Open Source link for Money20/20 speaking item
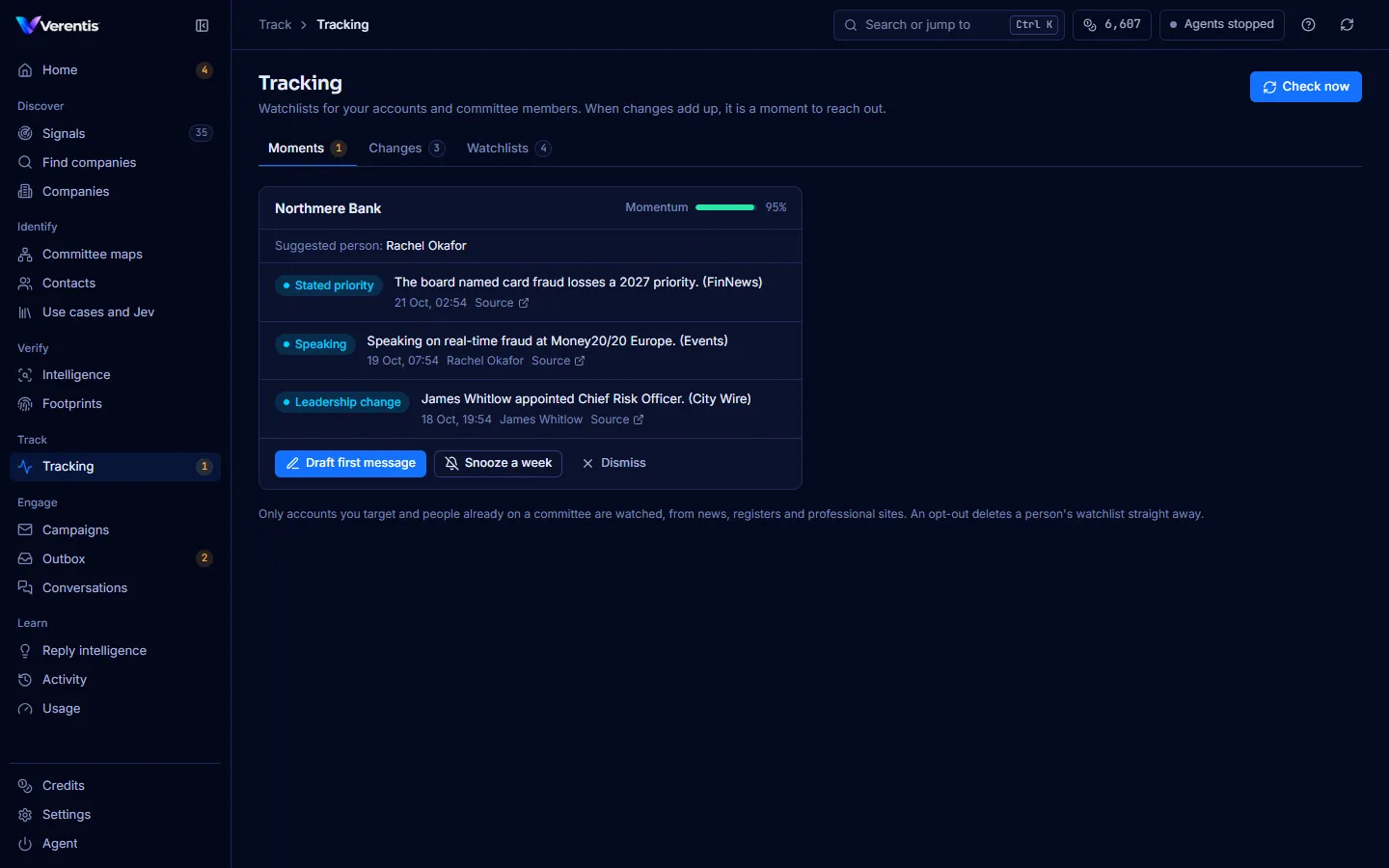 pyautogui.click(x=558, y=361)
